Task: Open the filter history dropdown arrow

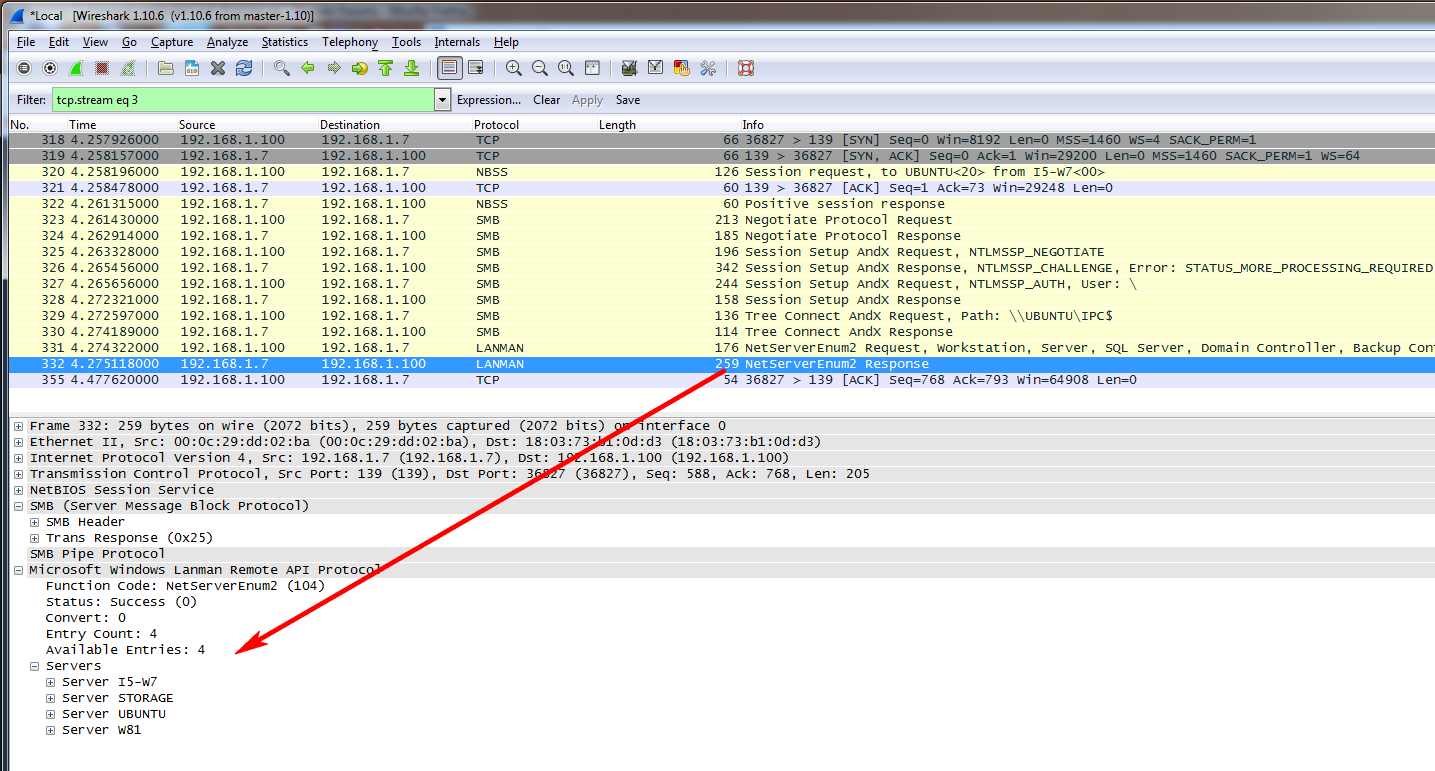Action: point(443,100)
